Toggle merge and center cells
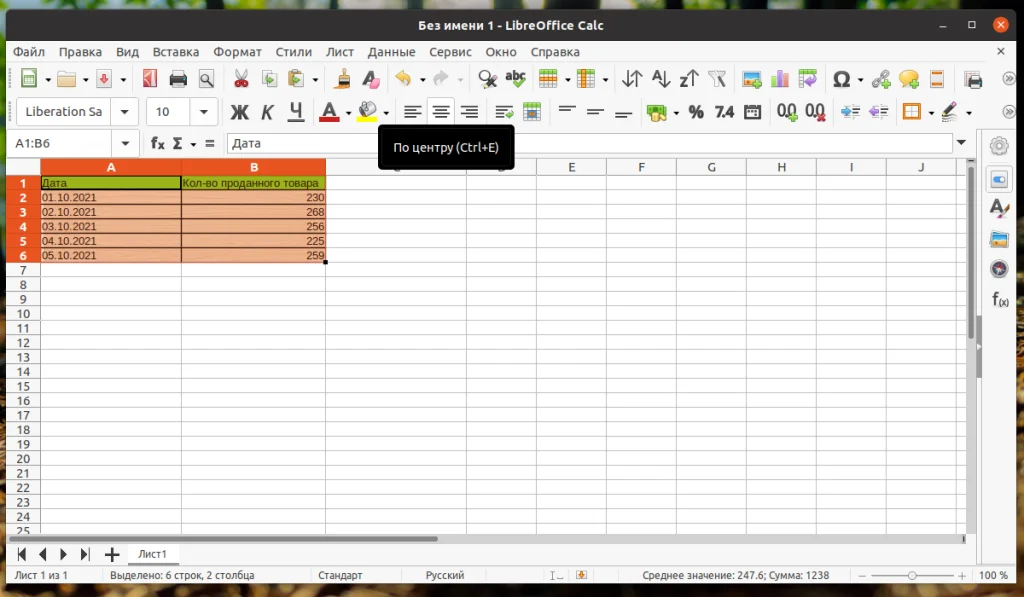This screenshot has height=597, width=1024. [x=533, y=112]
